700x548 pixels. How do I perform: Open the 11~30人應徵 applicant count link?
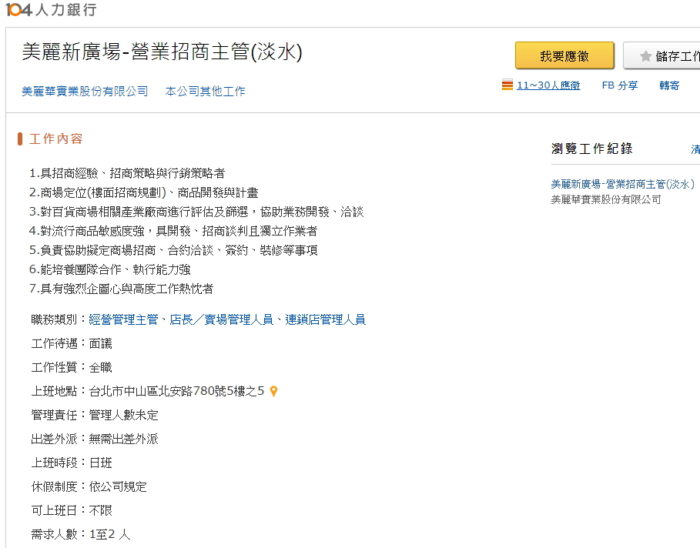548,85
